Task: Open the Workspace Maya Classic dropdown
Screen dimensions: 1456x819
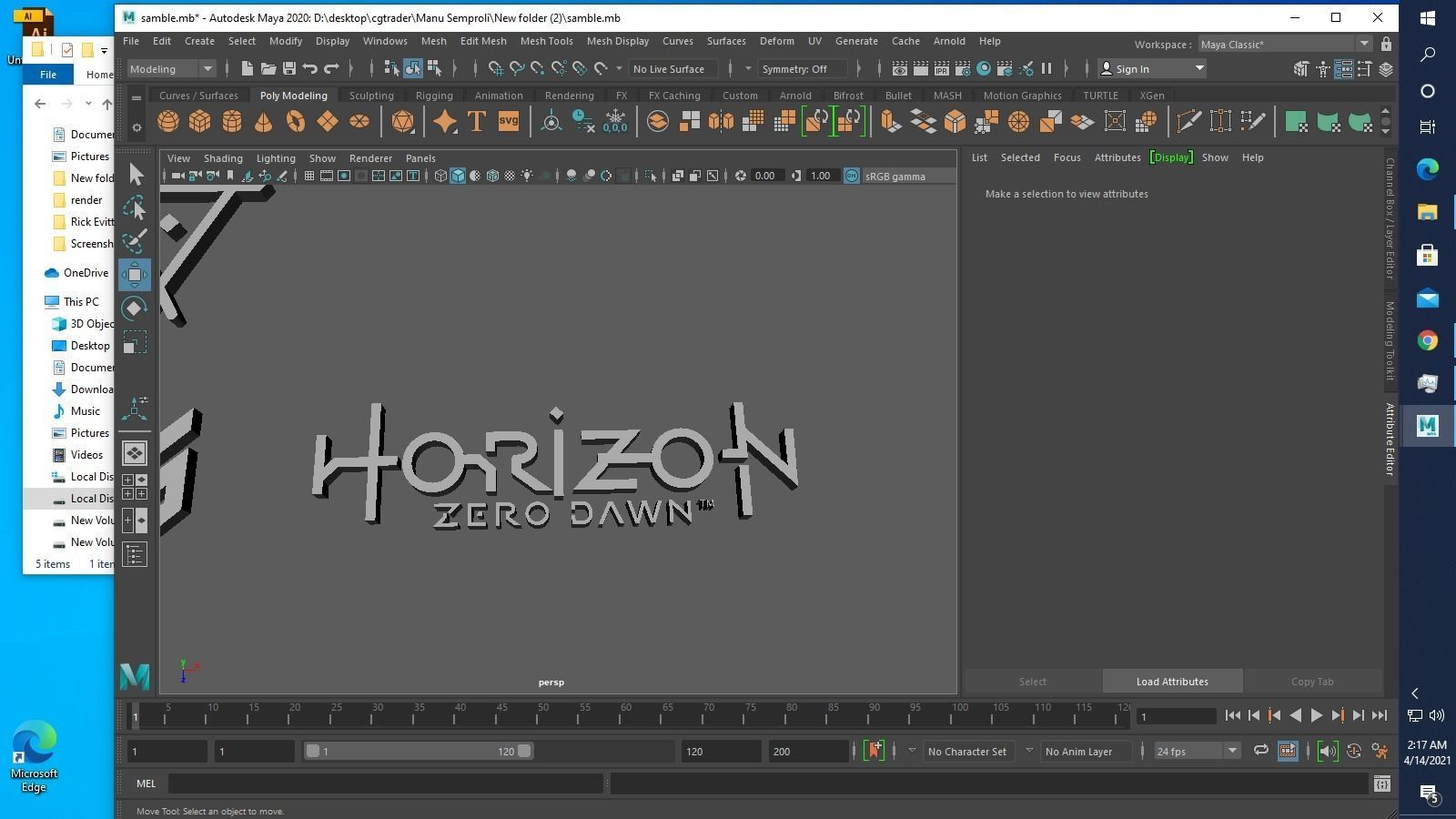Action: [1284, 44]
